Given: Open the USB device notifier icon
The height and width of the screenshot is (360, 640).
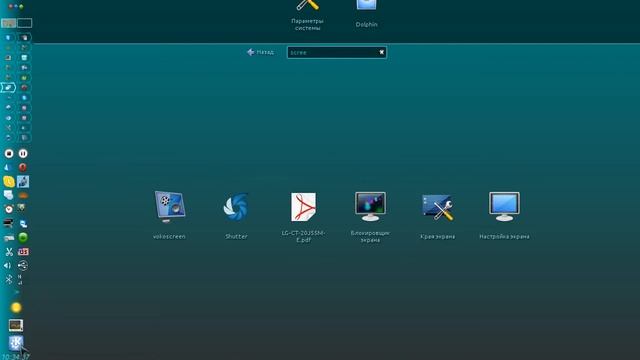Looking at the screenshot, I should tap(23, 265).
